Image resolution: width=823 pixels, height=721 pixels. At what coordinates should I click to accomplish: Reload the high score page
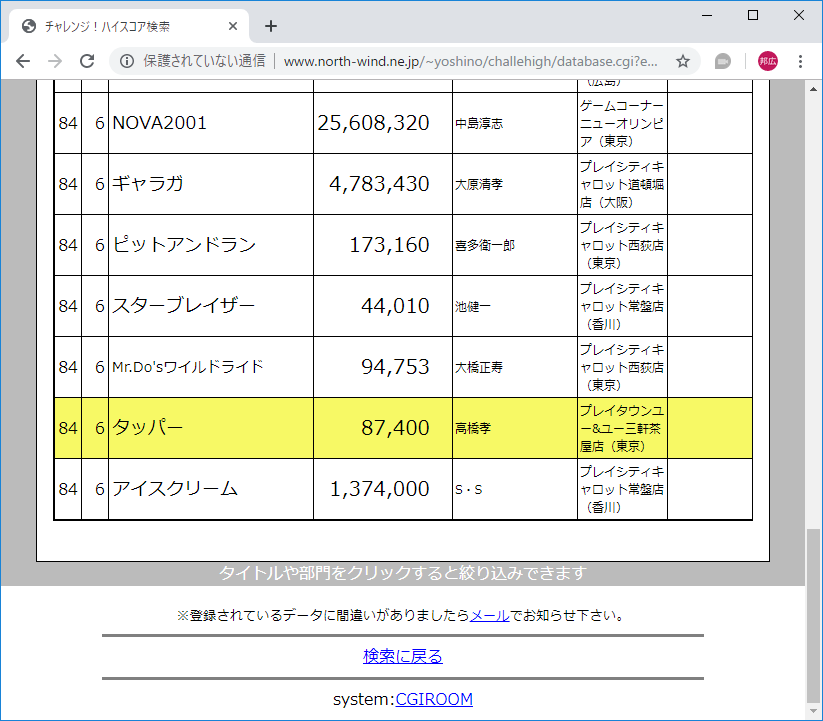point(88,61)
